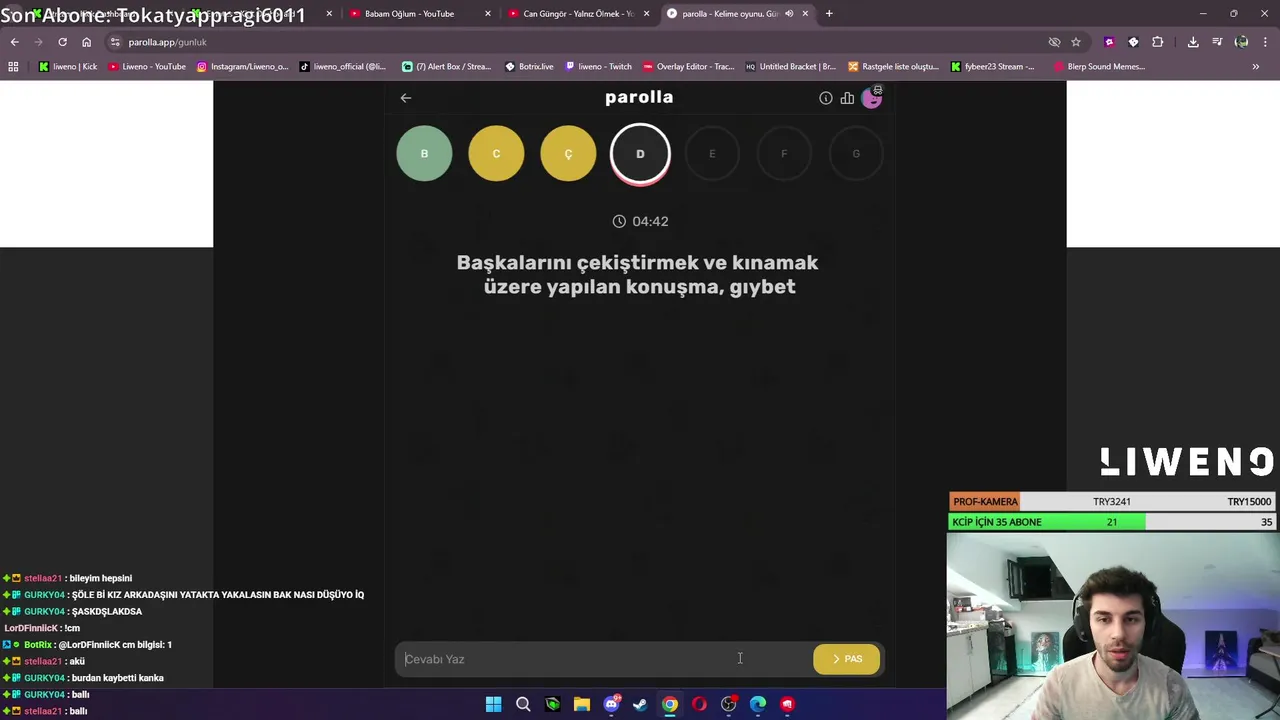
Task: Open the parolla statistics chart icon
Action: (847, 98)
